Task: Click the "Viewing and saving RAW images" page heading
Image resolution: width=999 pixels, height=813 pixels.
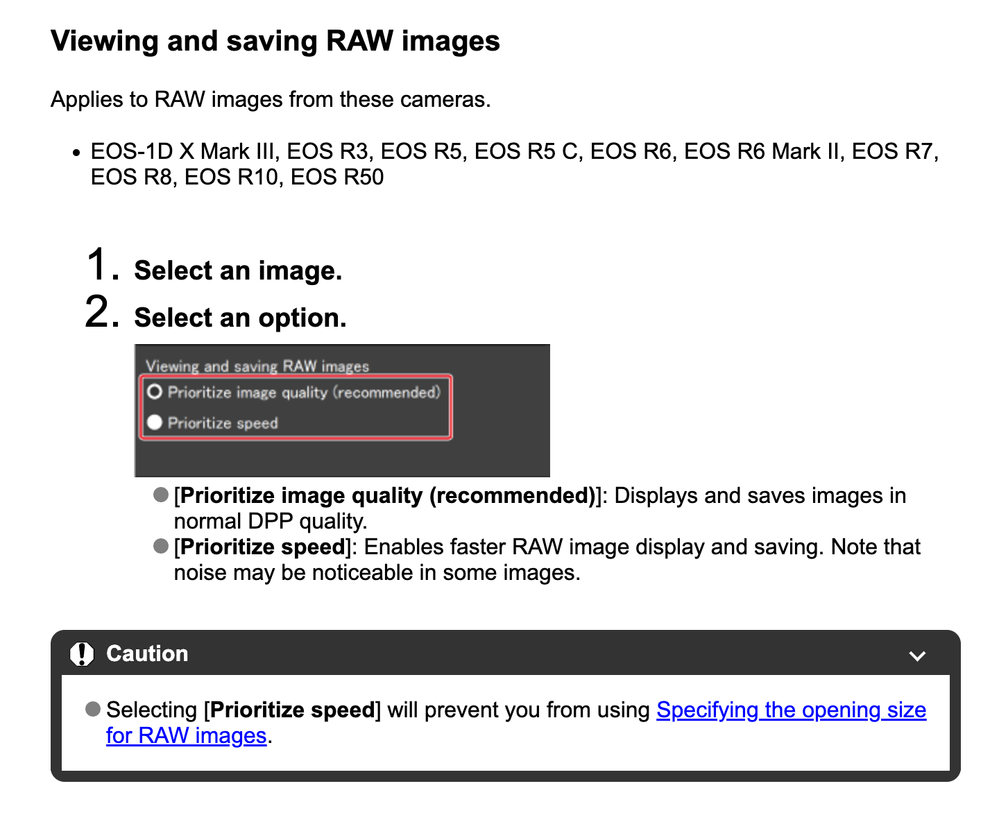Action: coord(275,41)
